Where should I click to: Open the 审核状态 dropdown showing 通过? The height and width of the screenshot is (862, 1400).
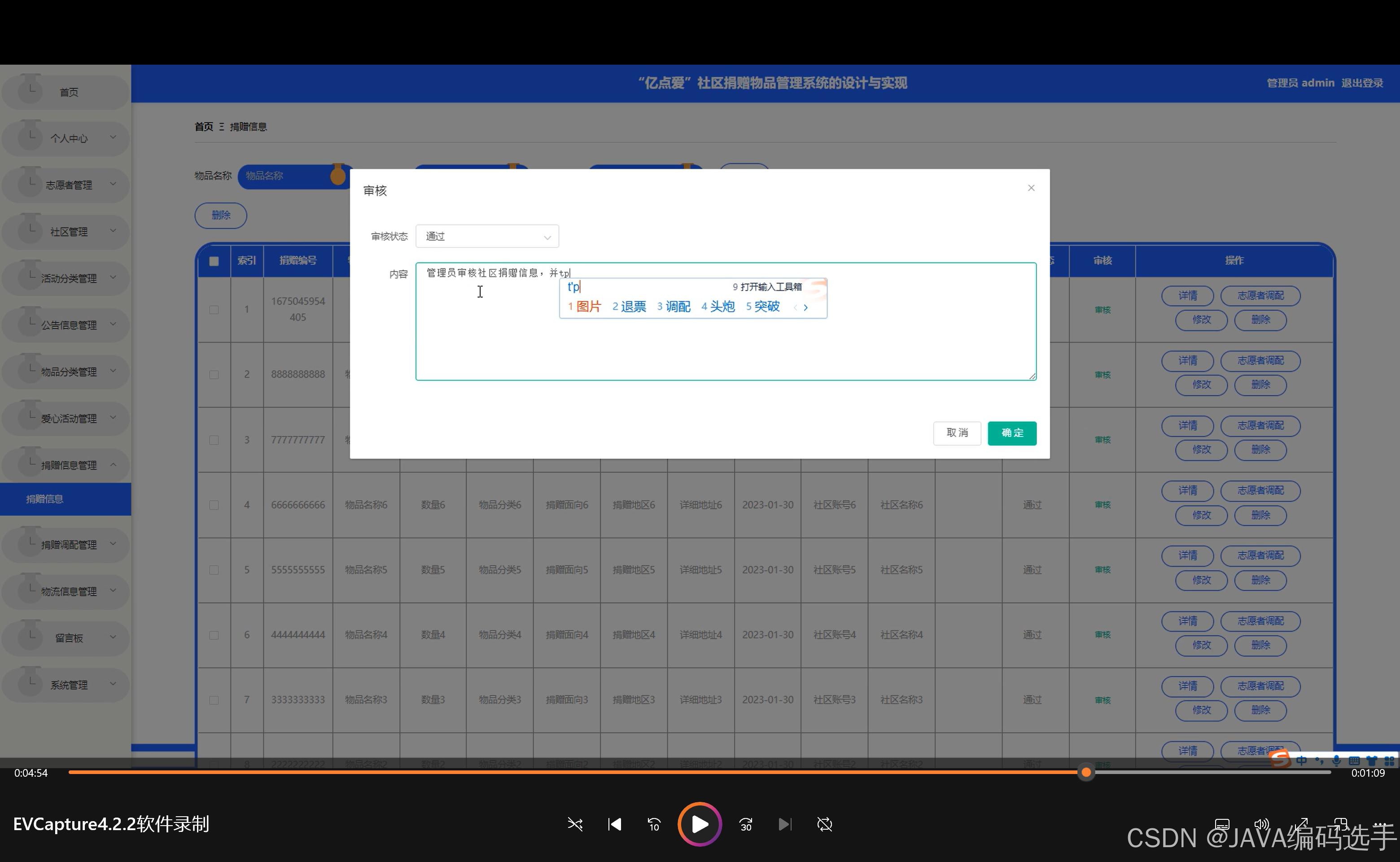coord(487,237)
